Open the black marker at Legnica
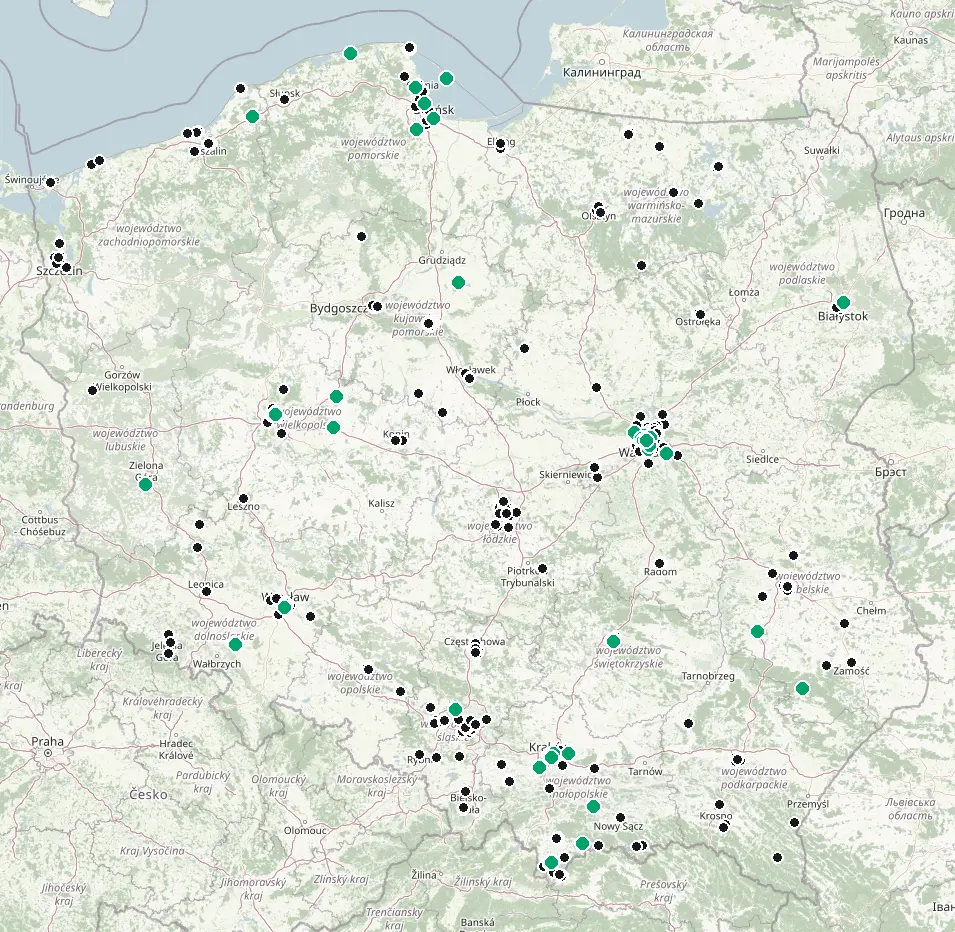Screen dimensions: 955x932 click(206, 591)
